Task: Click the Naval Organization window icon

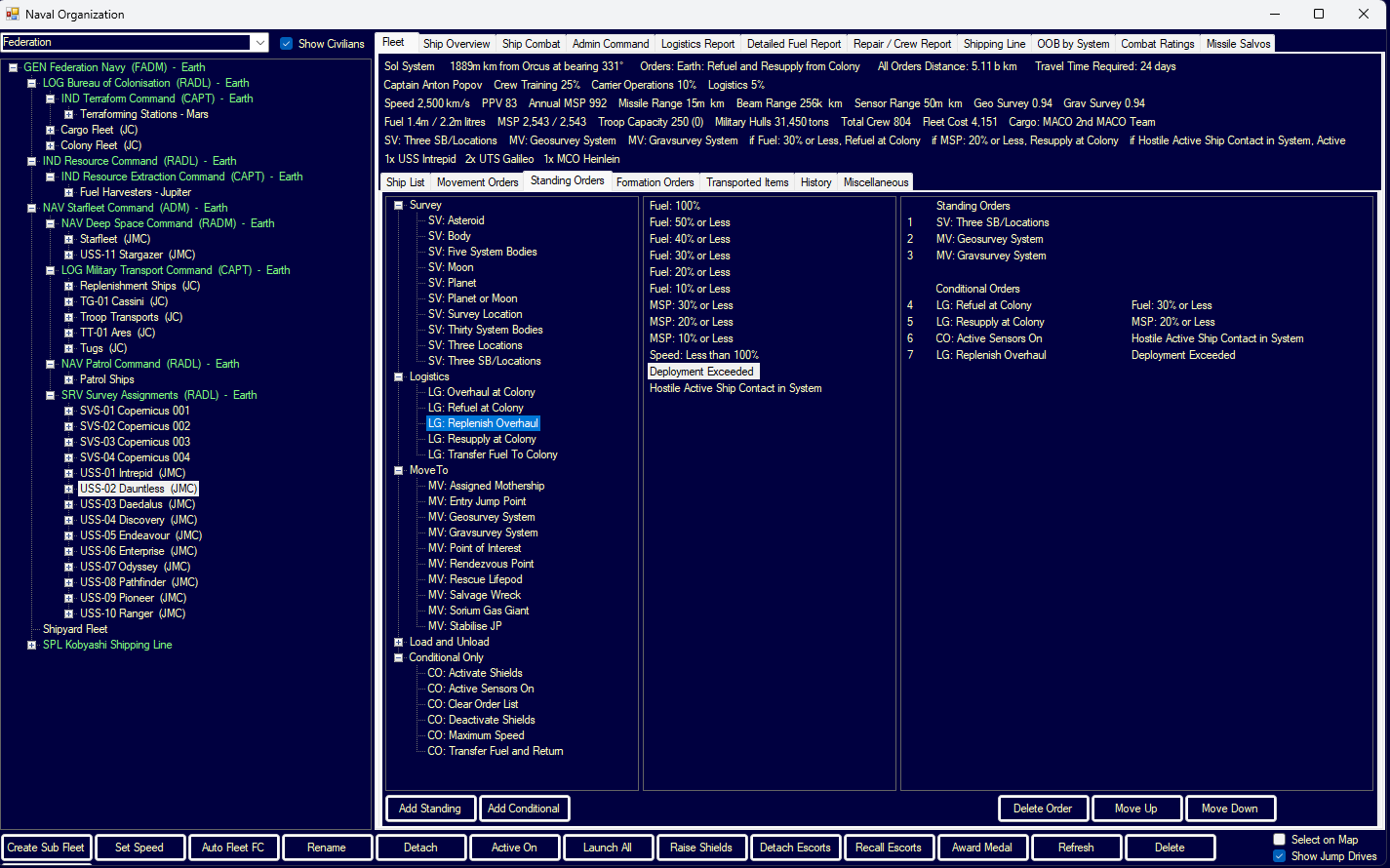Action: pos(13,14)
